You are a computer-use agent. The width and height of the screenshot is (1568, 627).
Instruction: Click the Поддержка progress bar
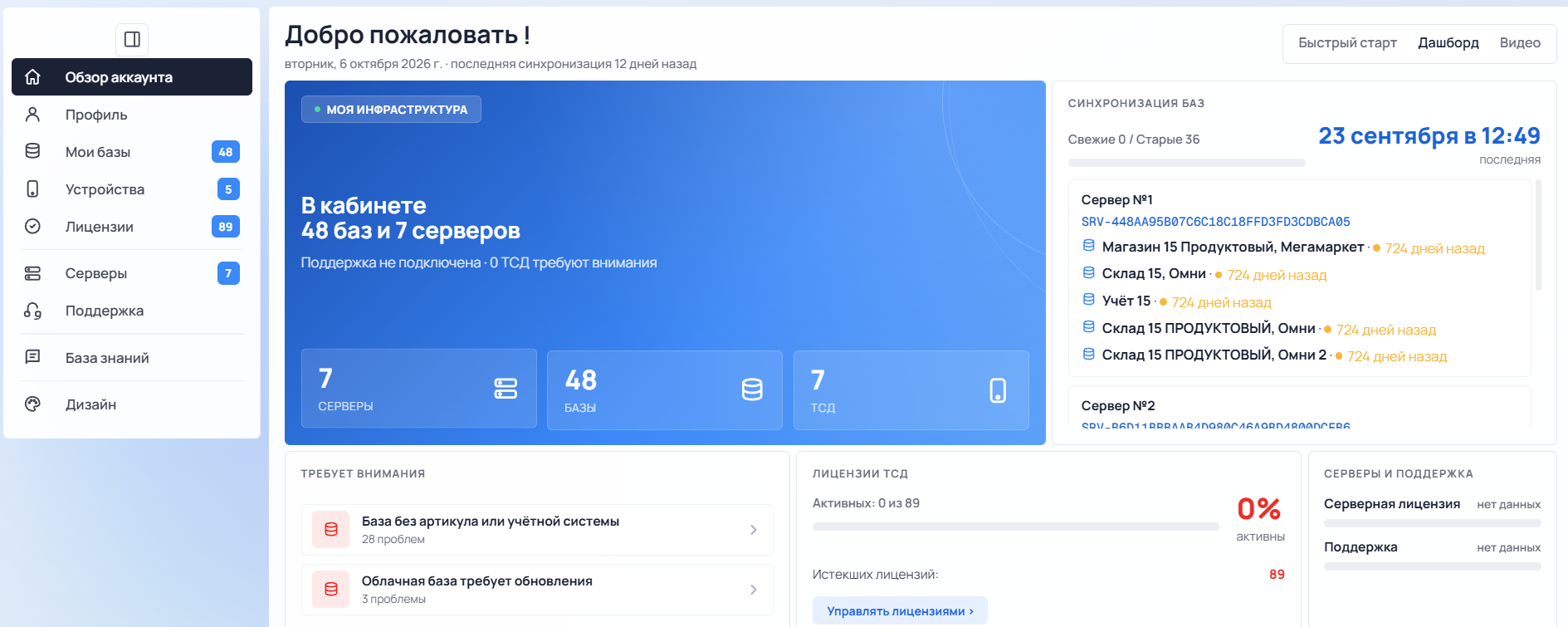coord(1432,566)
